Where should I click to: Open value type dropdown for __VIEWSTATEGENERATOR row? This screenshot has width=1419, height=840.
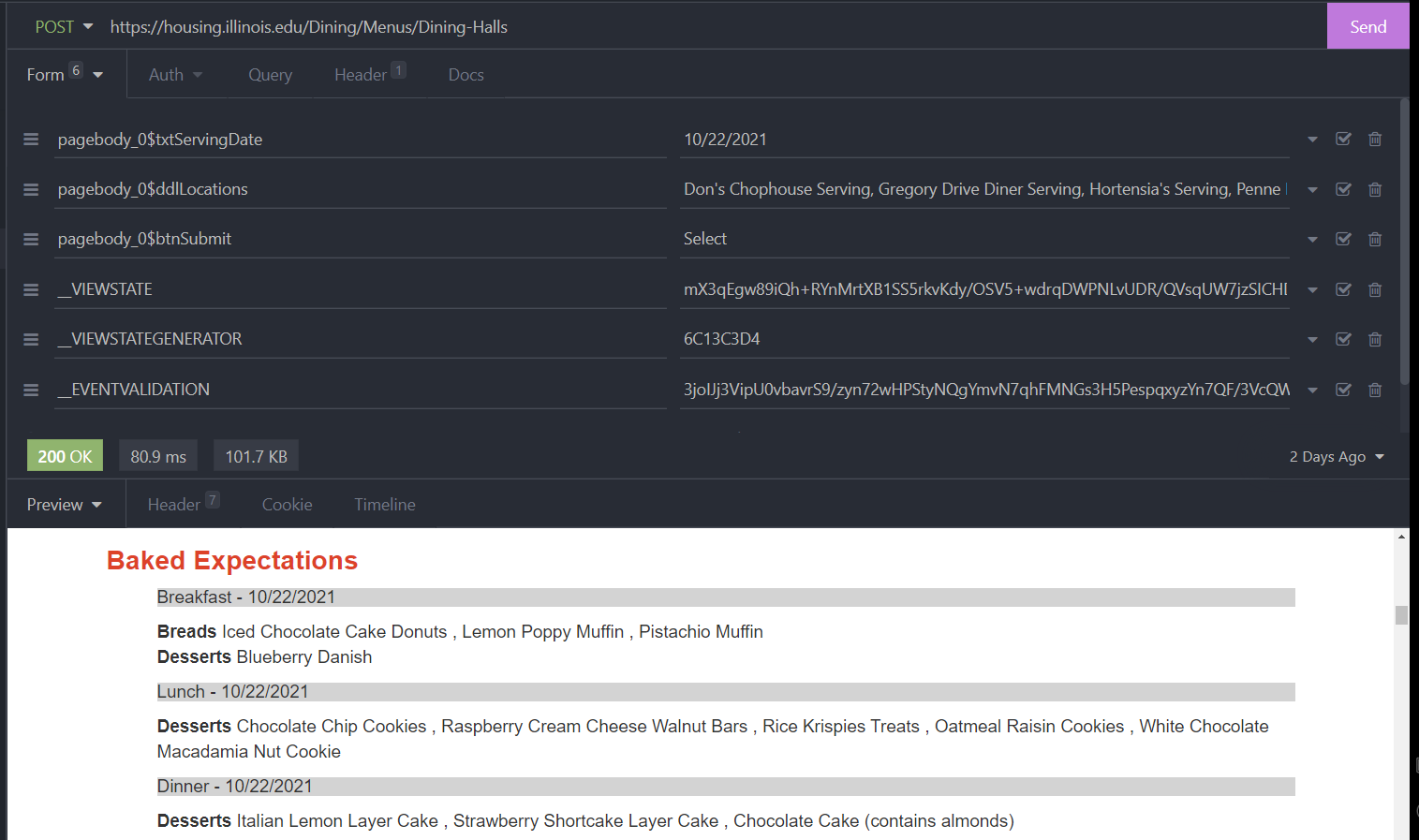1312,340
